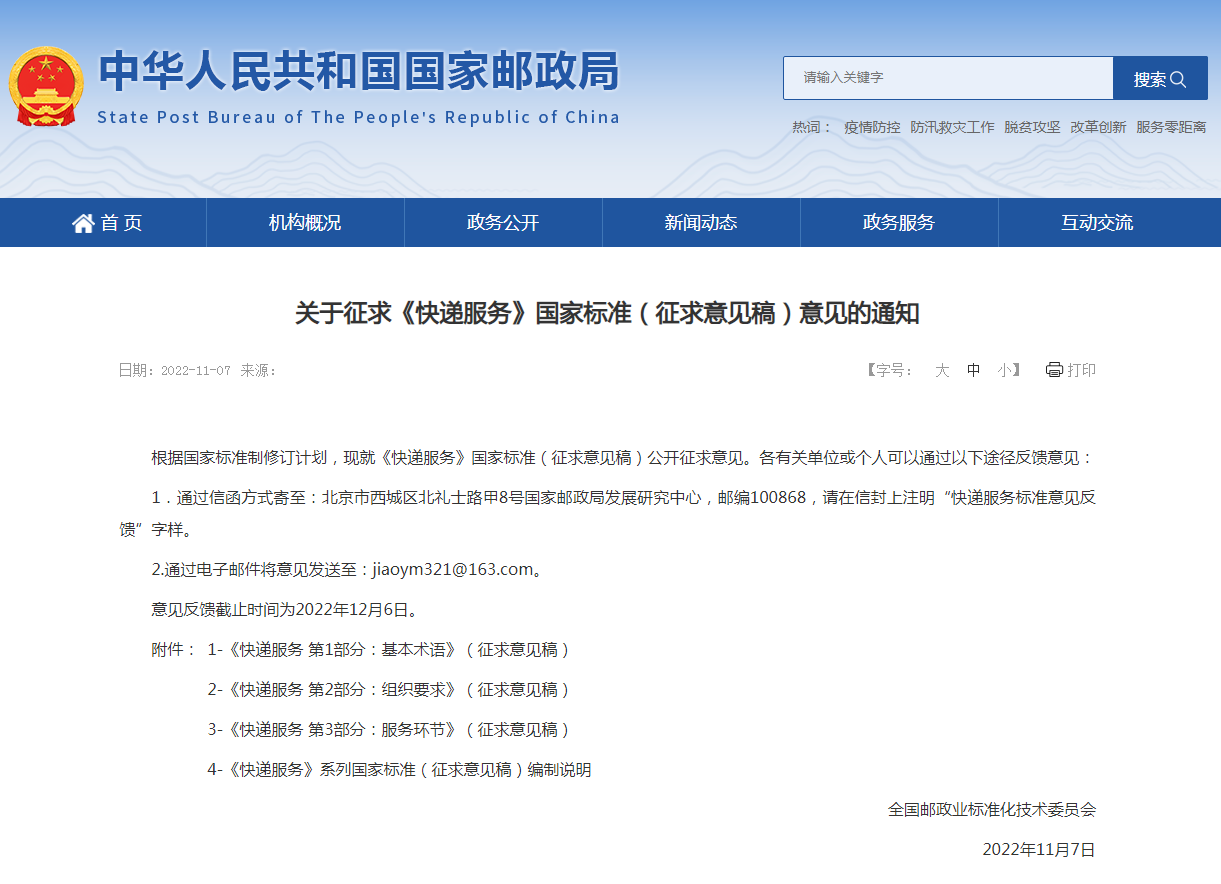Open the 政务公开 navigation tab

click(503, 223)
